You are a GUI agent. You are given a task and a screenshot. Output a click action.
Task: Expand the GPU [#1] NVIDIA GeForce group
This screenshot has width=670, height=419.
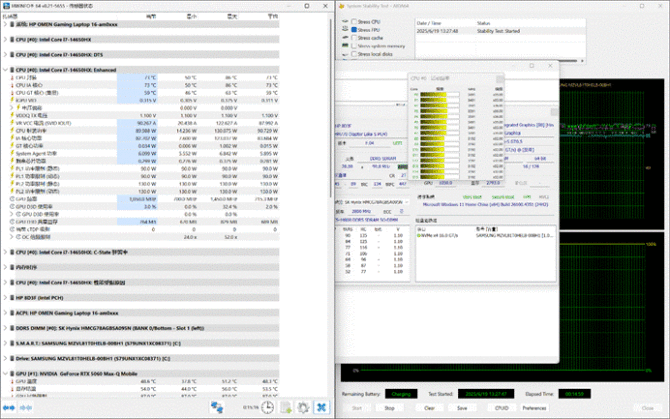coord(4,372)
